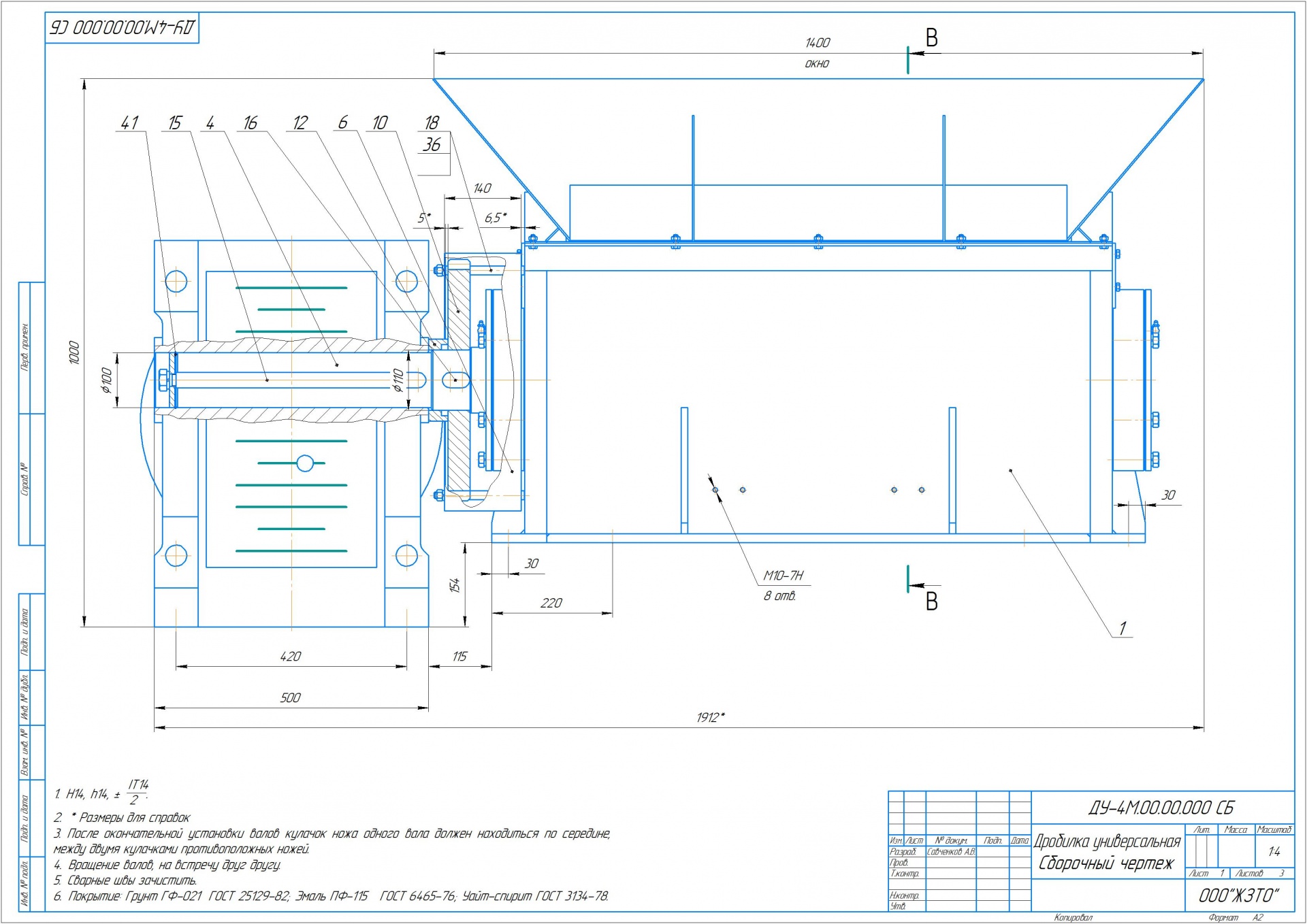
Task: Click the rotated designation stamp in the top-left corner
Action: tap(122, 28)
